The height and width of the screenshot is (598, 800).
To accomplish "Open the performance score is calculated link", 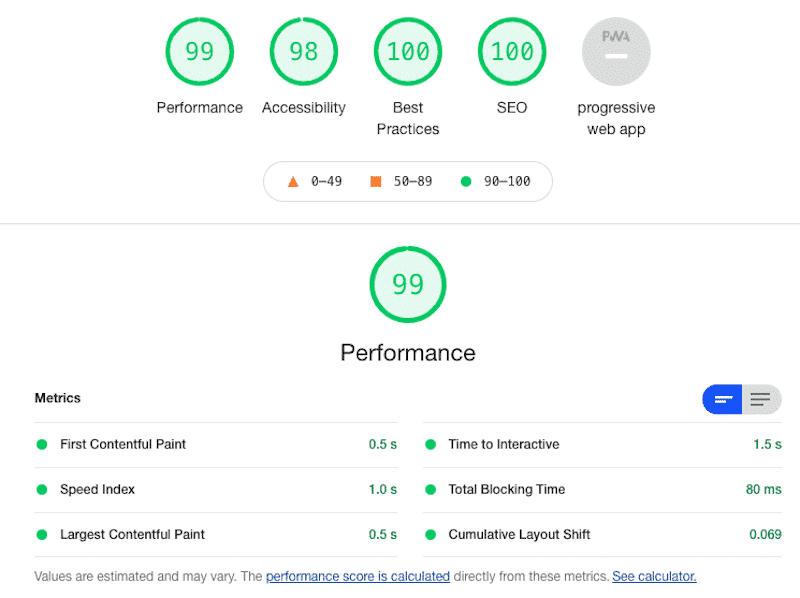I will [x=357, y=576].
